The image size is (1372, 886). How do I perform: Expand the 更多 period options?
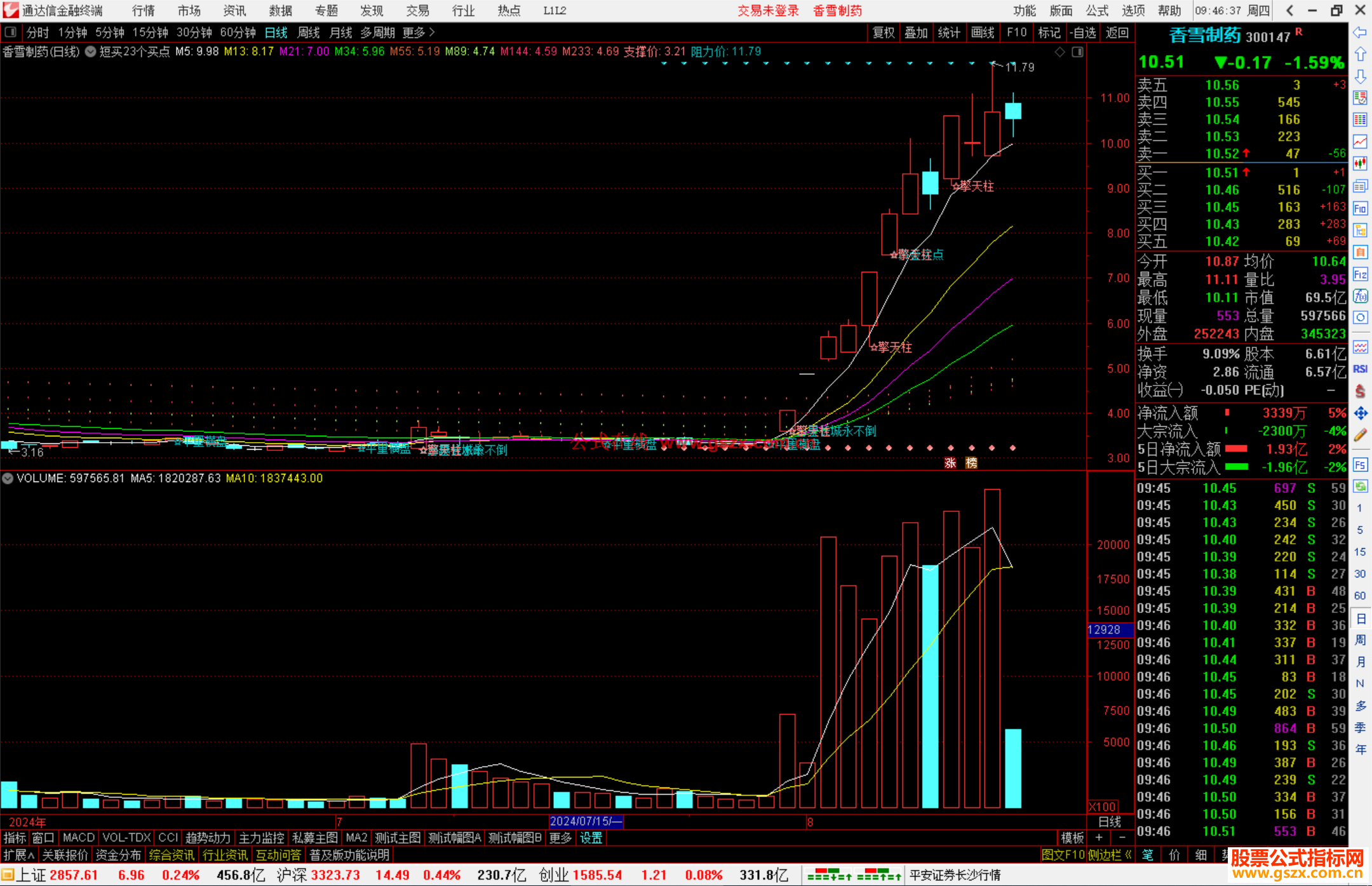click(419, 32)
